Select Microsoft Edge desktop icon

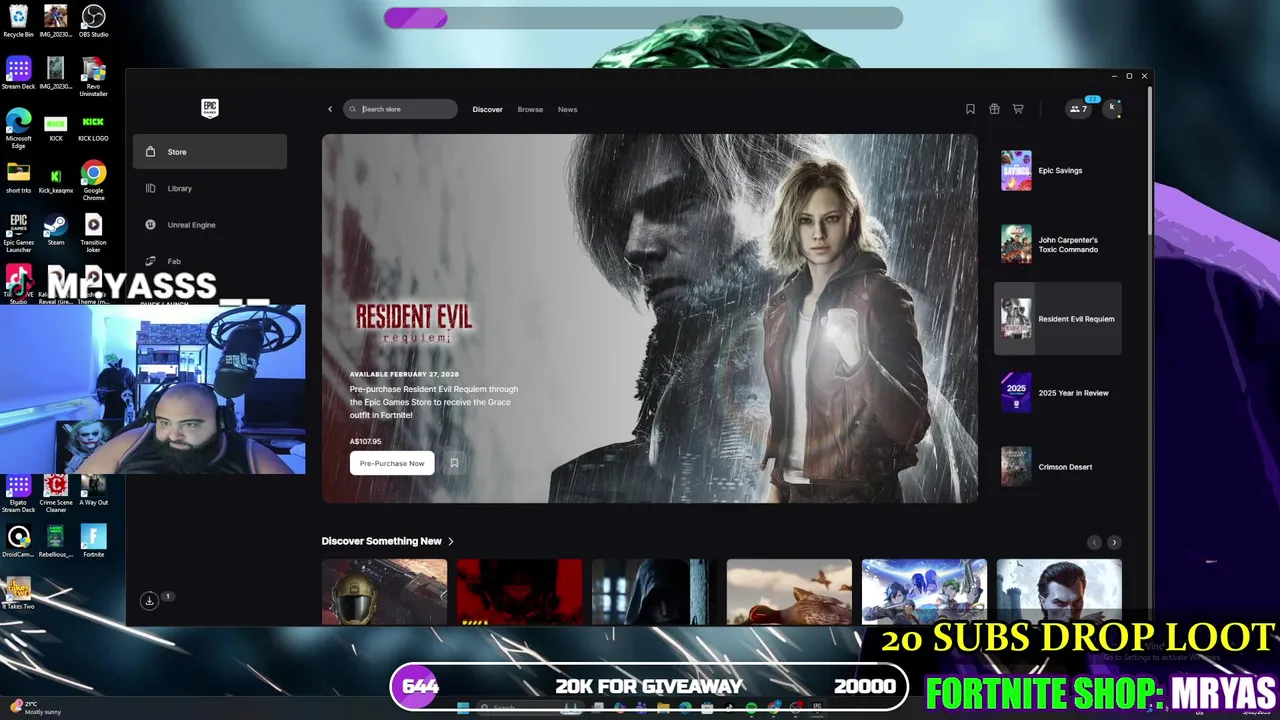tap(18, 128)
